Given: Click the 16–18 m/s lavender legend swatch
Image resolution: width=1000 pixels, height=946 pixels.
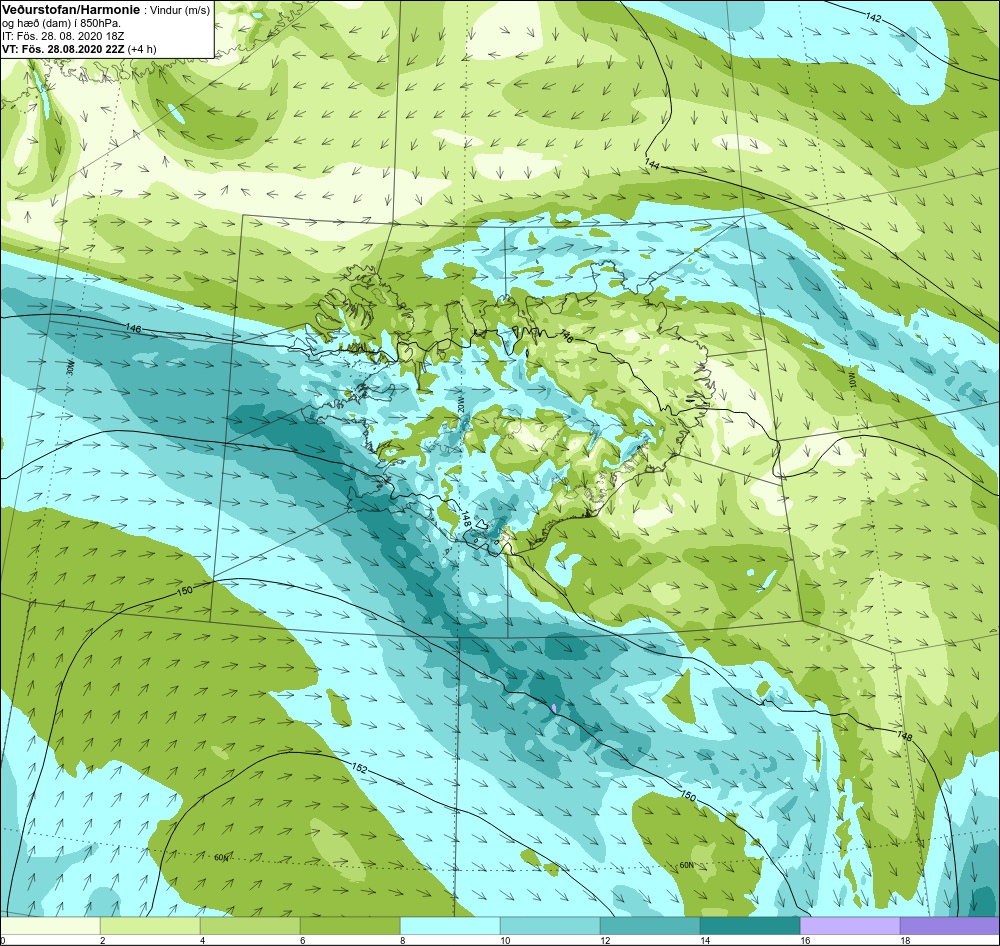Looking at the screenshot, I should (x=850, y=926).
